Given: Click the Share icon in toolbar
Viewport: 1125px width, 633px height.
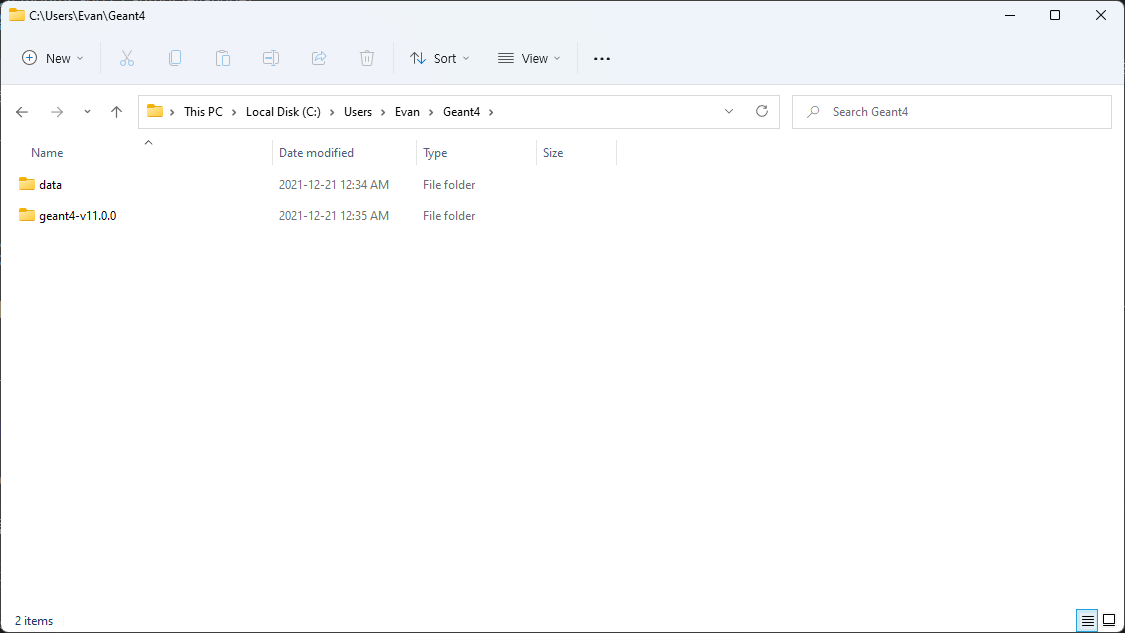Looking at the screenshot, I should [319, 58].
